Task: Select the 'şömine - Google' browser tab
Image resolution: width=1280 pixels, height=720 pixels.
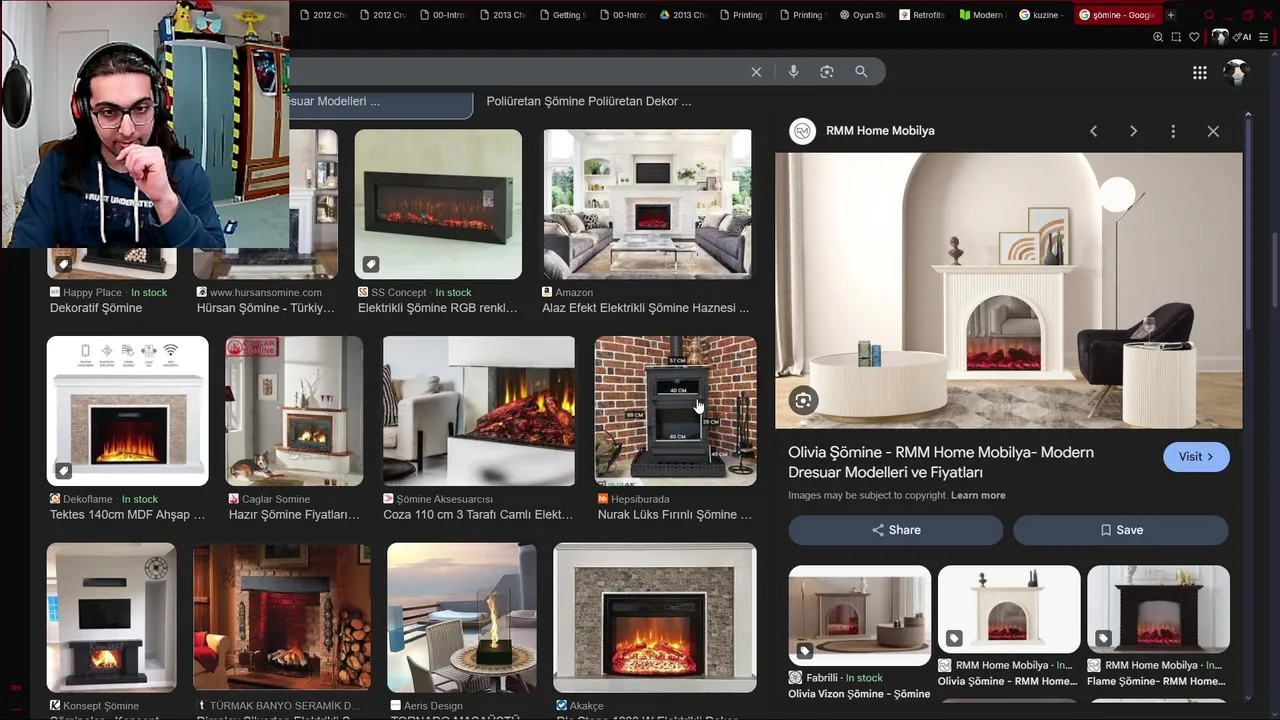Action: click(x=1116, y=15)
